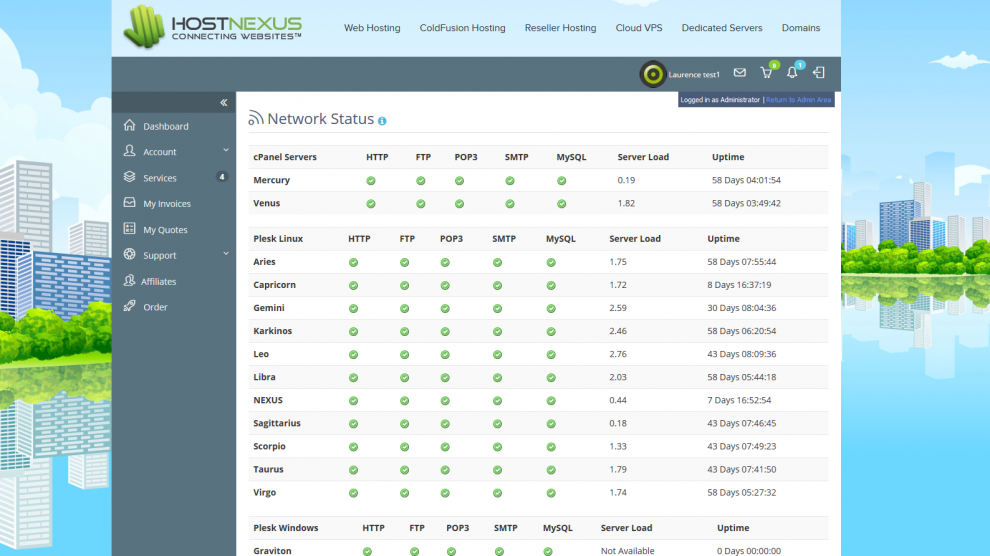Open Domains page

click(801, 28)
